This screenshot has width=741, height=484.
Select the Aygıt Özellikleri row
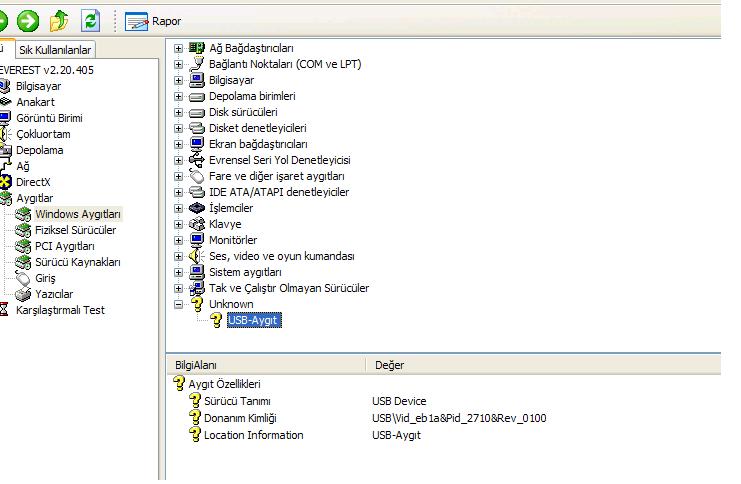pyautogui.click(x=224, y=384)
